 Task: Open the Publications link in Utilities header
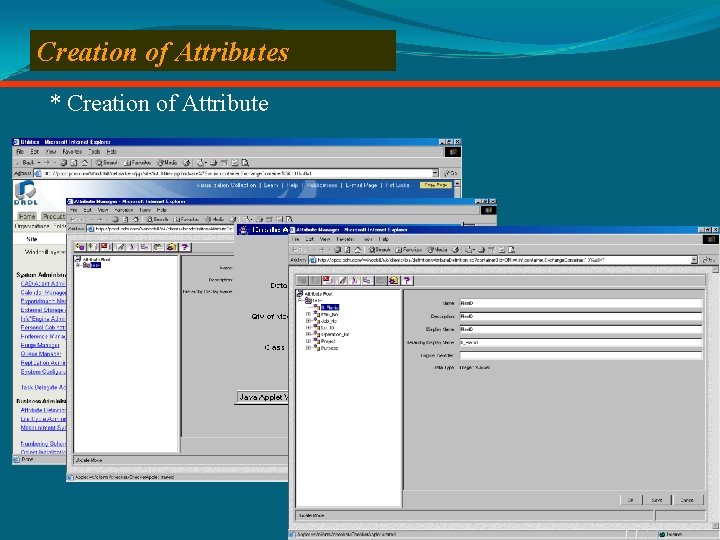(x=321, y=185)
